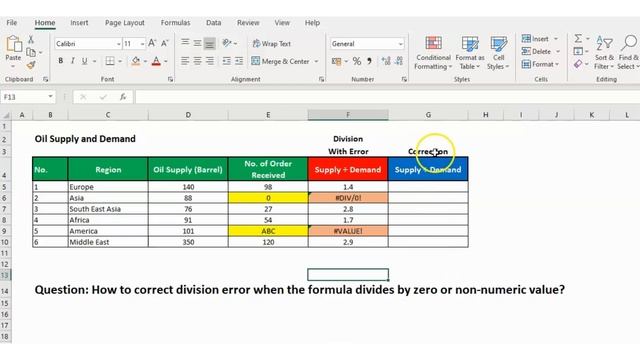Screen dimensions: 640x360
Task: Apply the fill color bucket
Action: pyautogui.click(x=136, y=61)
